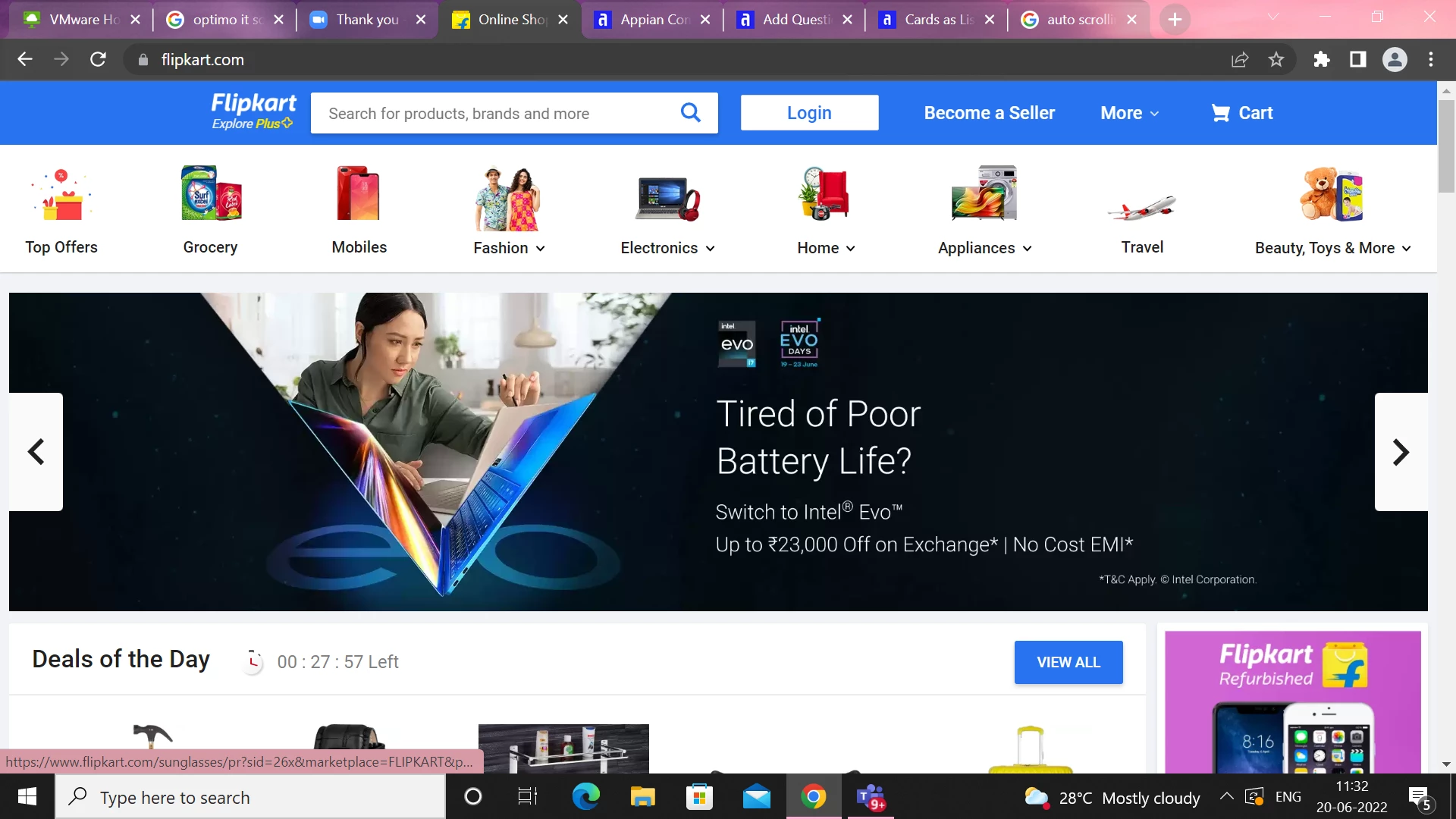Open the Cart icon
1456x819 pixels.
click(x=1241, y=113)
